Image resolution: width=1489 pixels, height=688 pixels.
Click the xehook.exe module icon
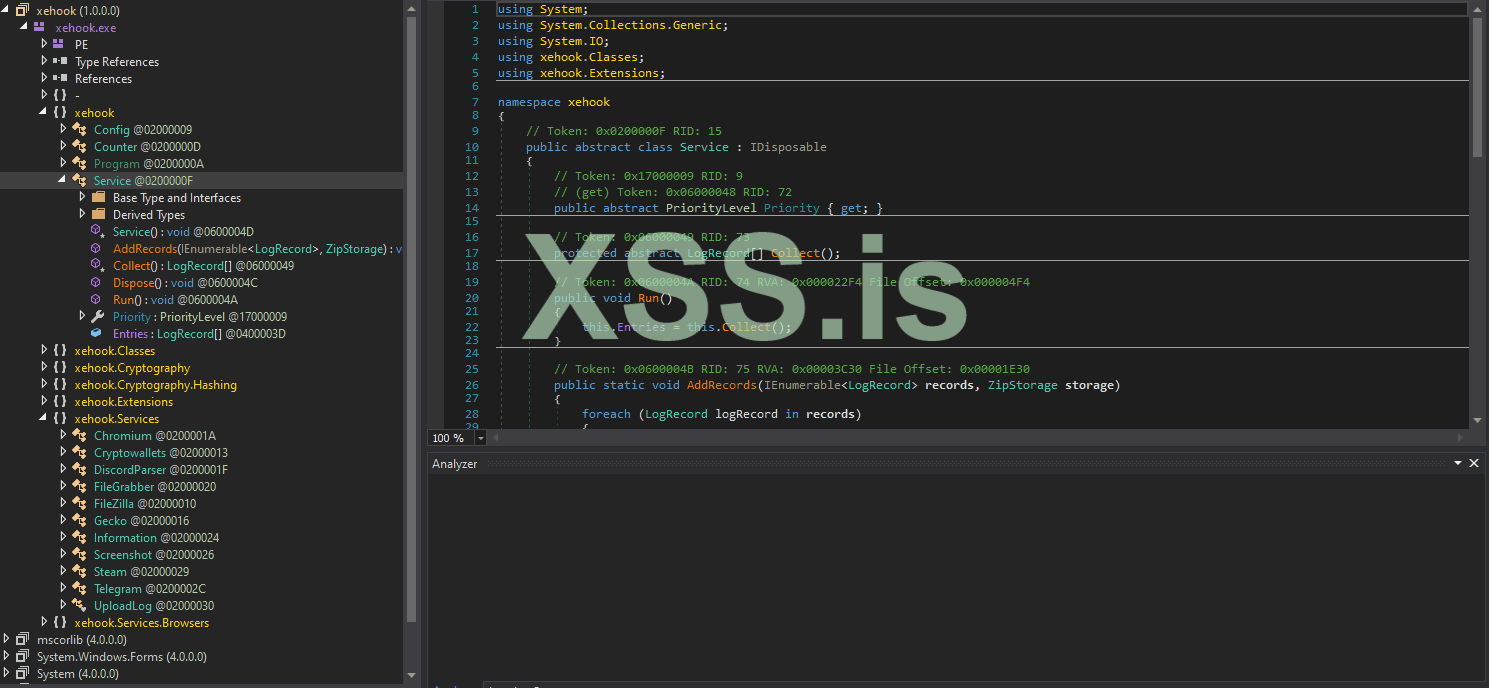click(x=41, y=27)
